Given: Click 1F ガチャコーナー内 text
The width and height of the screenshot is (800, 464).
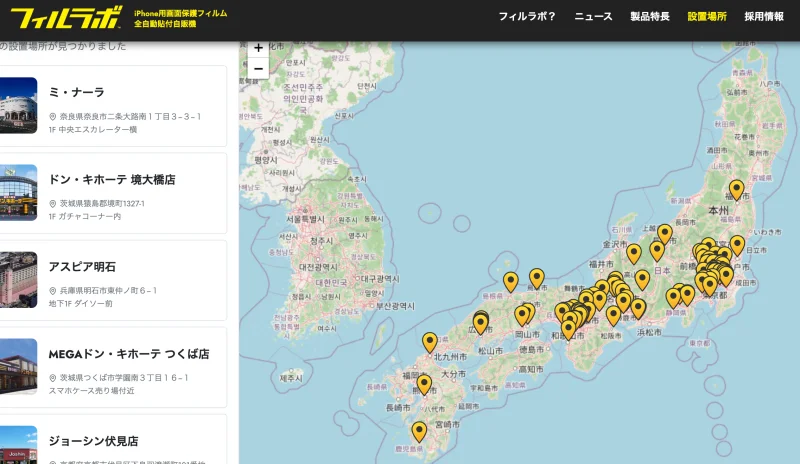Looking at the screenshot, I should pos(85,216).
